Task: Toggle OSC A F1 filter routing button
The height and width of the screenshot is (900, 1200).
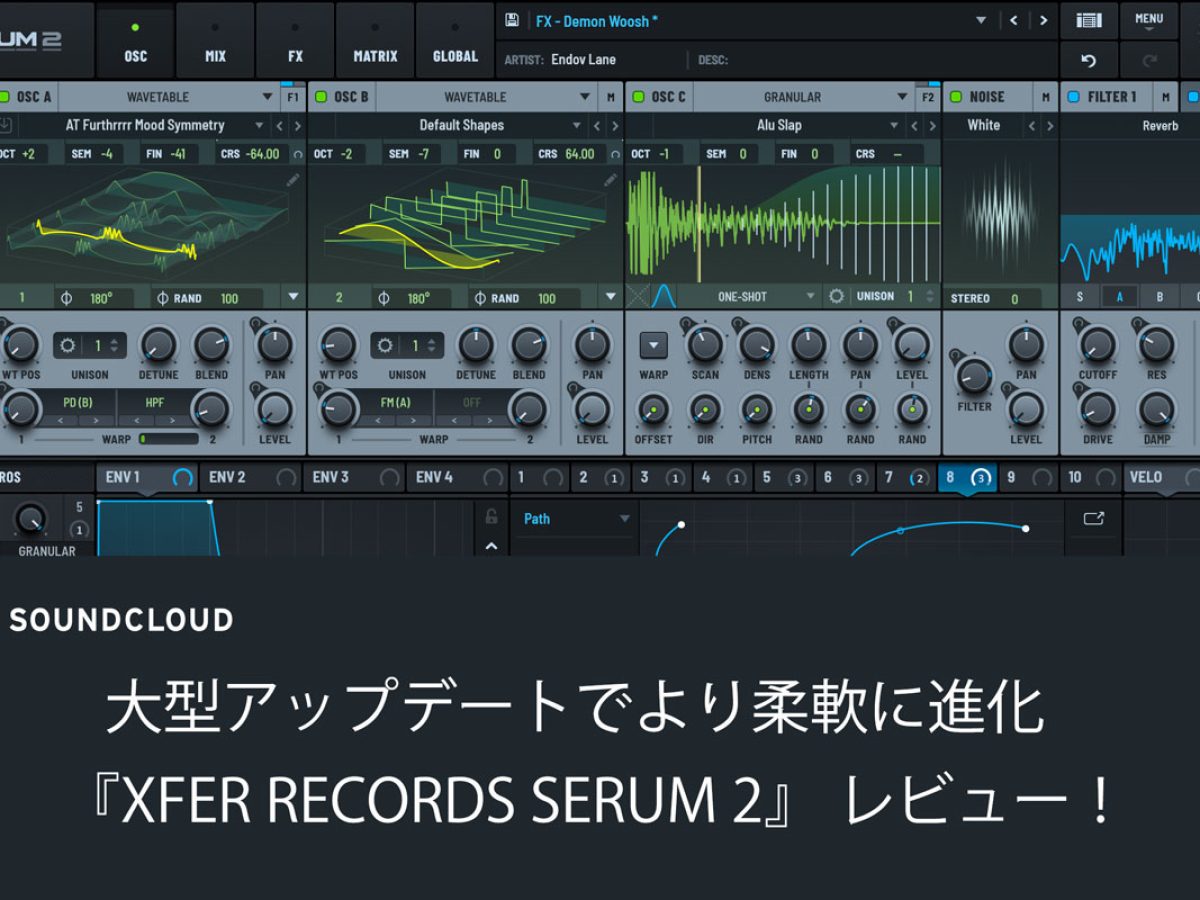Action: click(292, 97)
